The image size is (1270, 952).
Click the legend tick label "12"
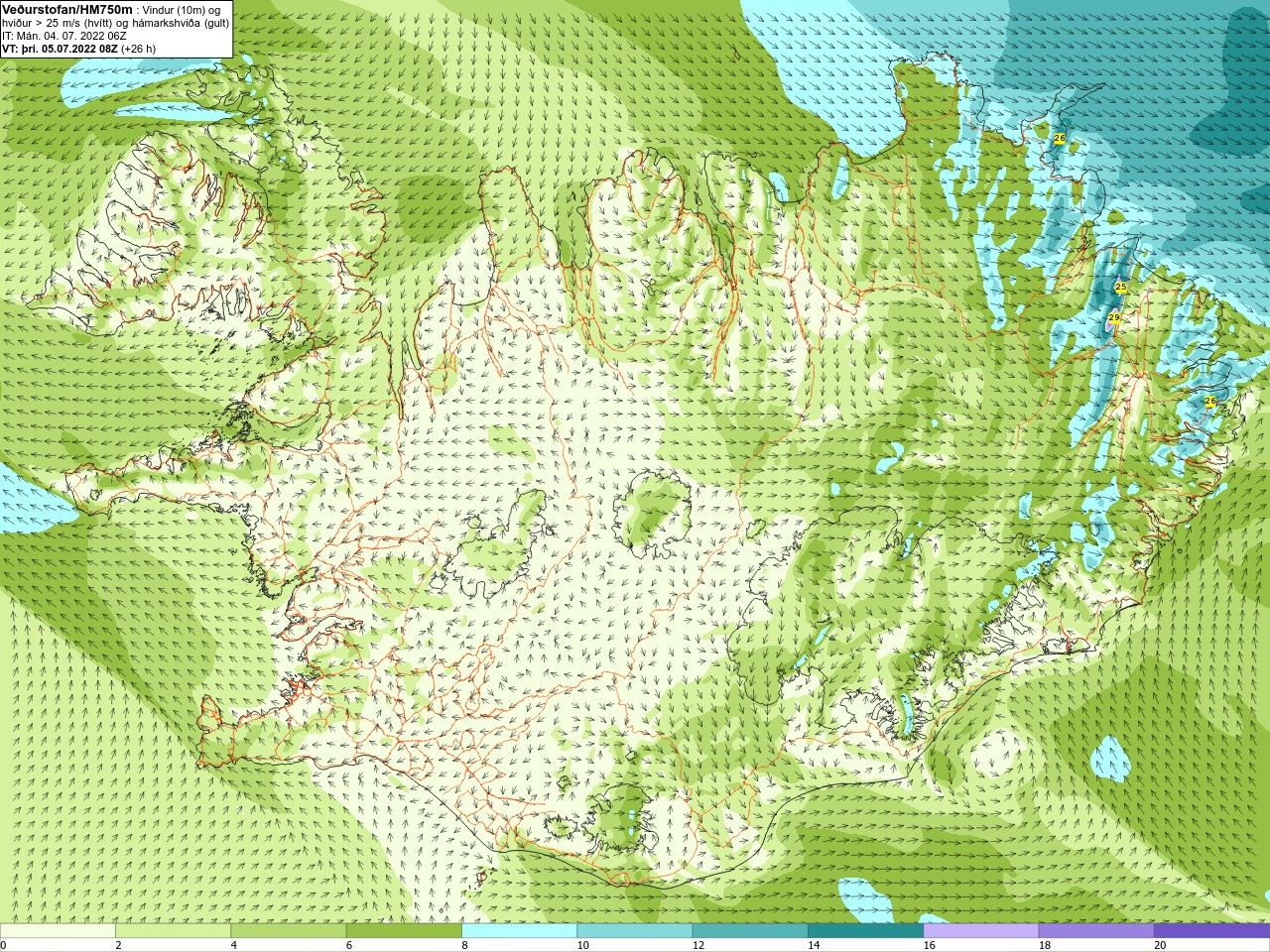698,945
